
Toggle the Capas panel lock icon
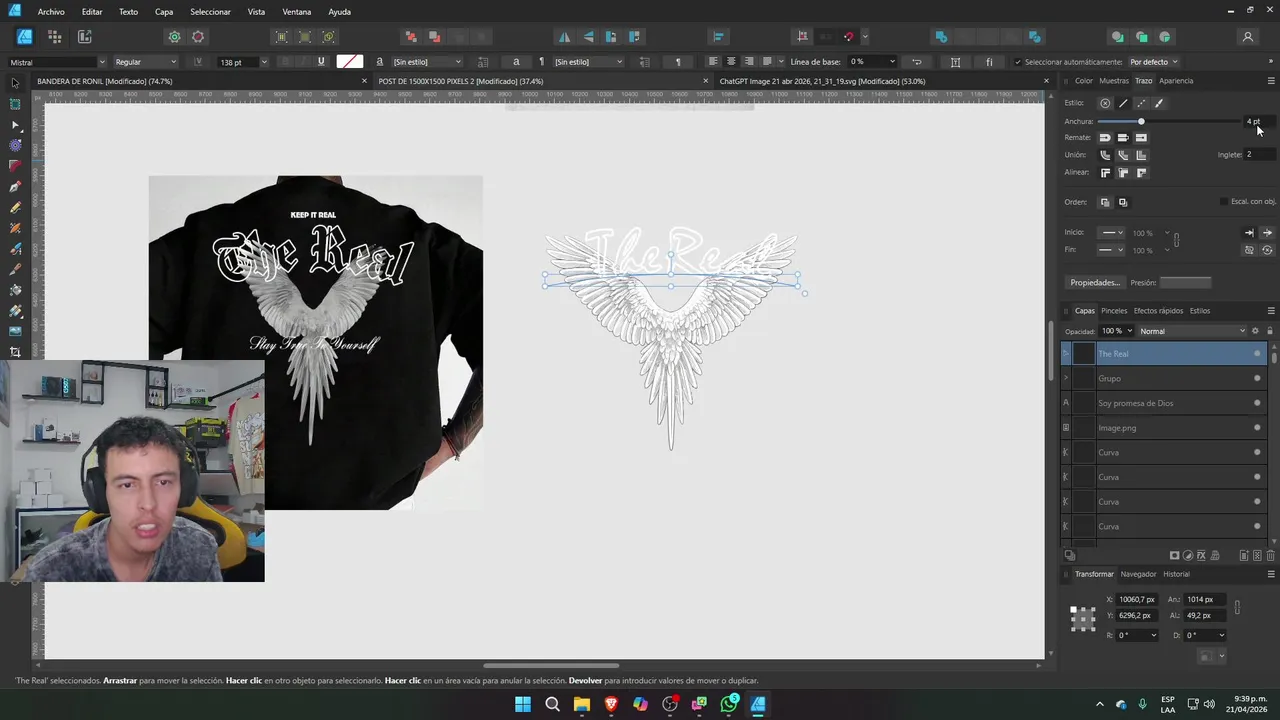pos(1270,331)
